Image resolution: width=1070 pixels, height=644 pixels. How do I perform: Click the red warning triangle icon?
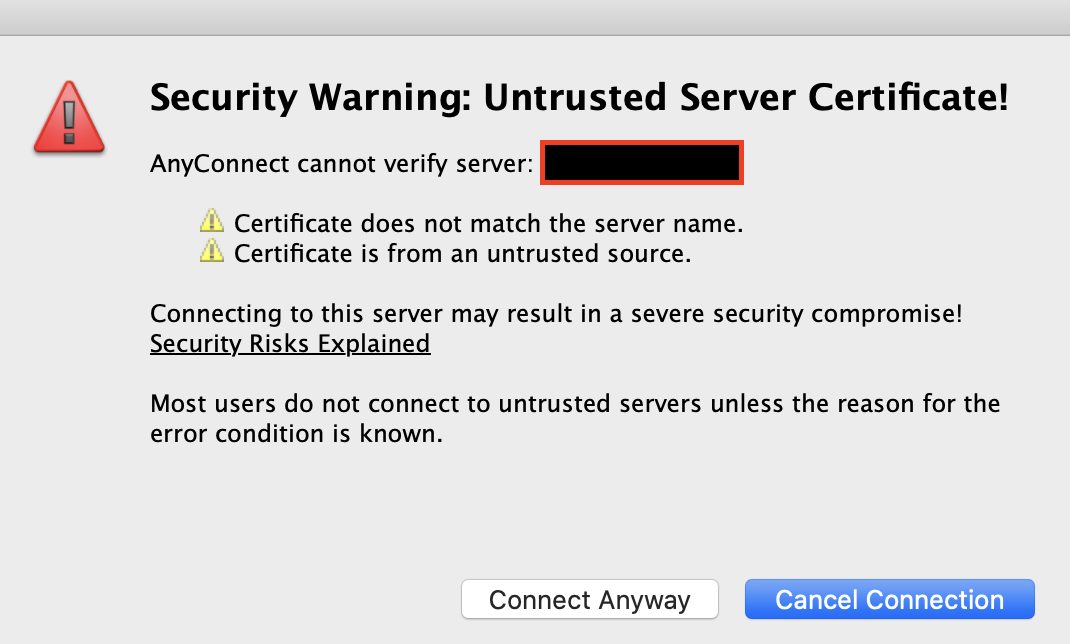pyautogui.click(x=69, y=117)
